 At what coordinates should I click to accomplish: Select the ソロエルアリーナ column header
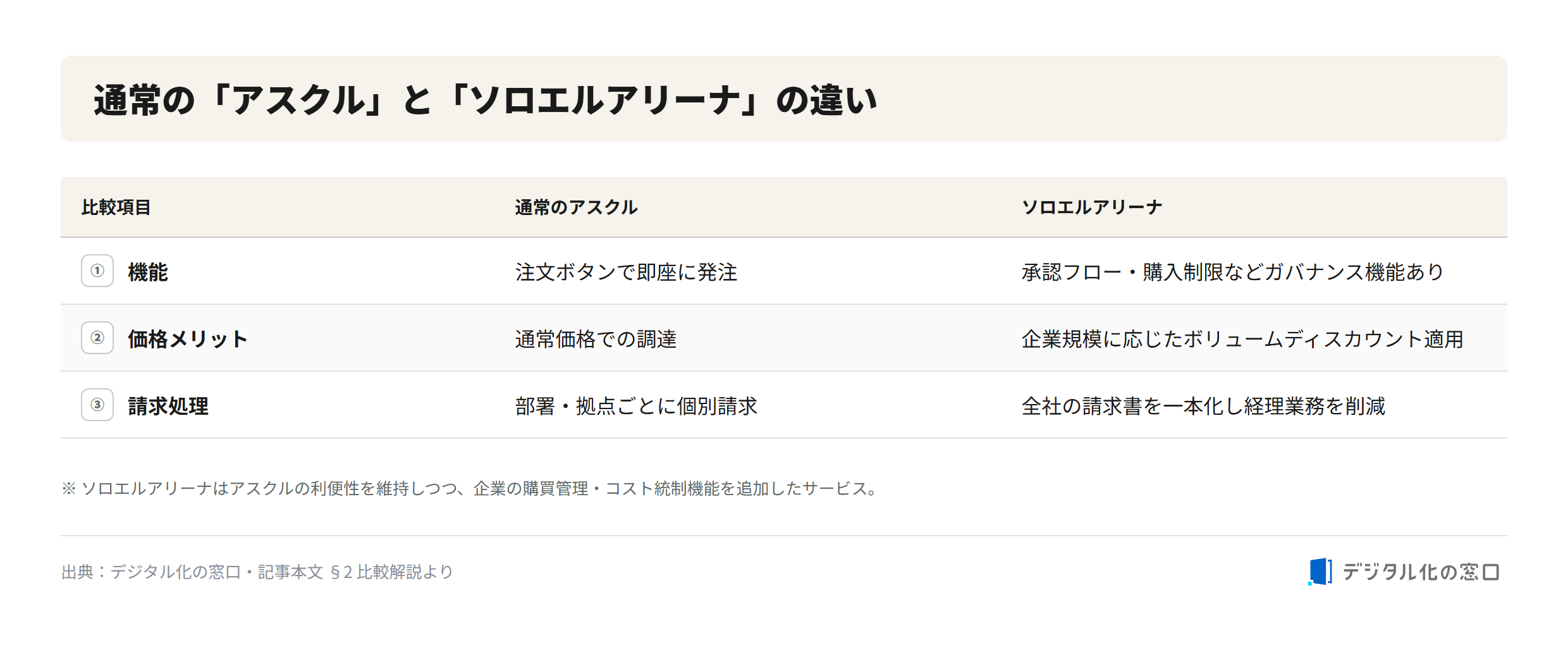point(1092,207)
